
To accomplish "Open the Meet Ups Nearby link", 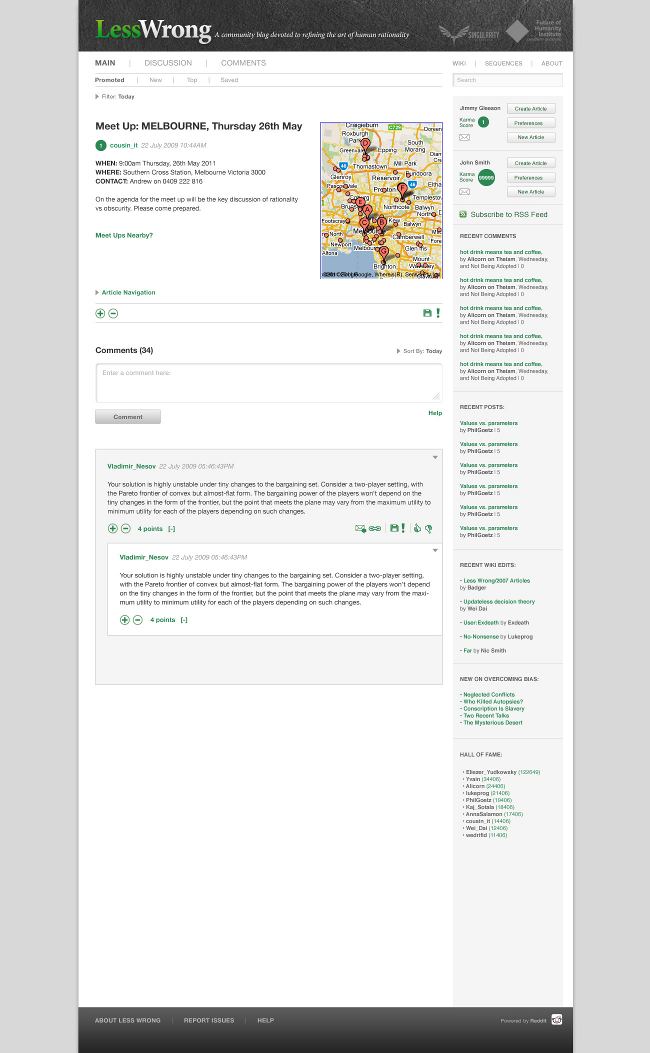I will [x=124, y=235].
